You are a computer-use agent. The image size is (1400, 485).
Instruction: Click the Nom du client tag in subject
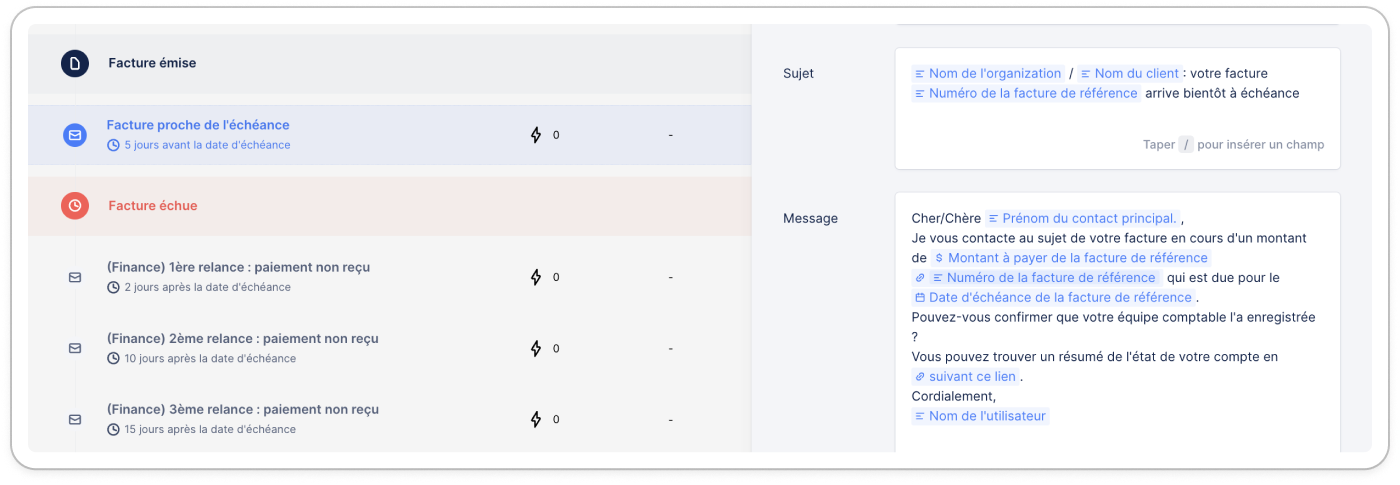pyautogui.click(x=1128, y=73)
